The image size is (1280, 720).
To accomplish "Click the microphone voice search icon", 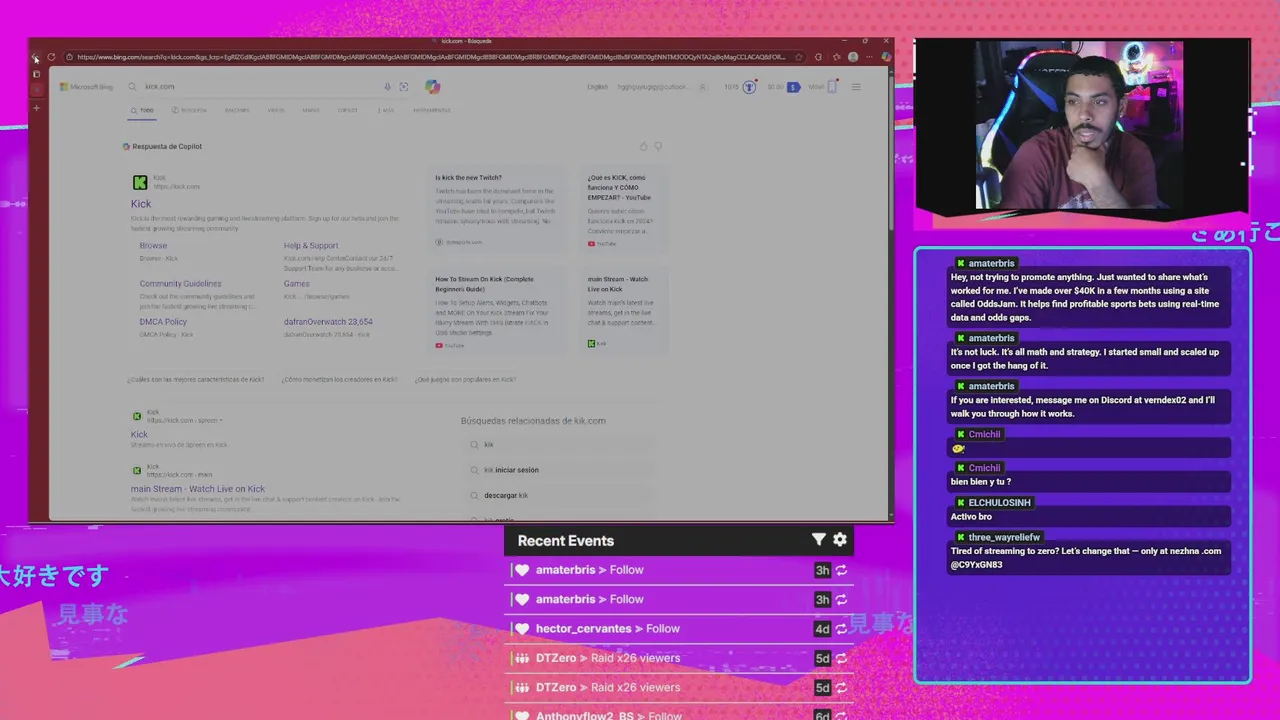I will tap(387, 87).
